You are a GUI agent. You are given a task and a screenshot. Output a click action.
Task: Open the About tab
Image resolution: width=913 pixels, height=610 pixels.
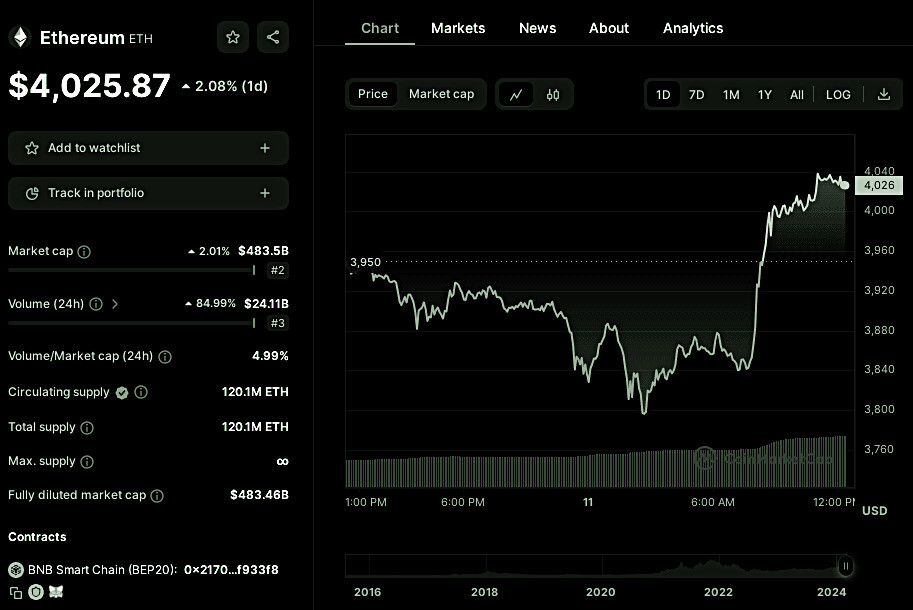click(x=608, y=28)
